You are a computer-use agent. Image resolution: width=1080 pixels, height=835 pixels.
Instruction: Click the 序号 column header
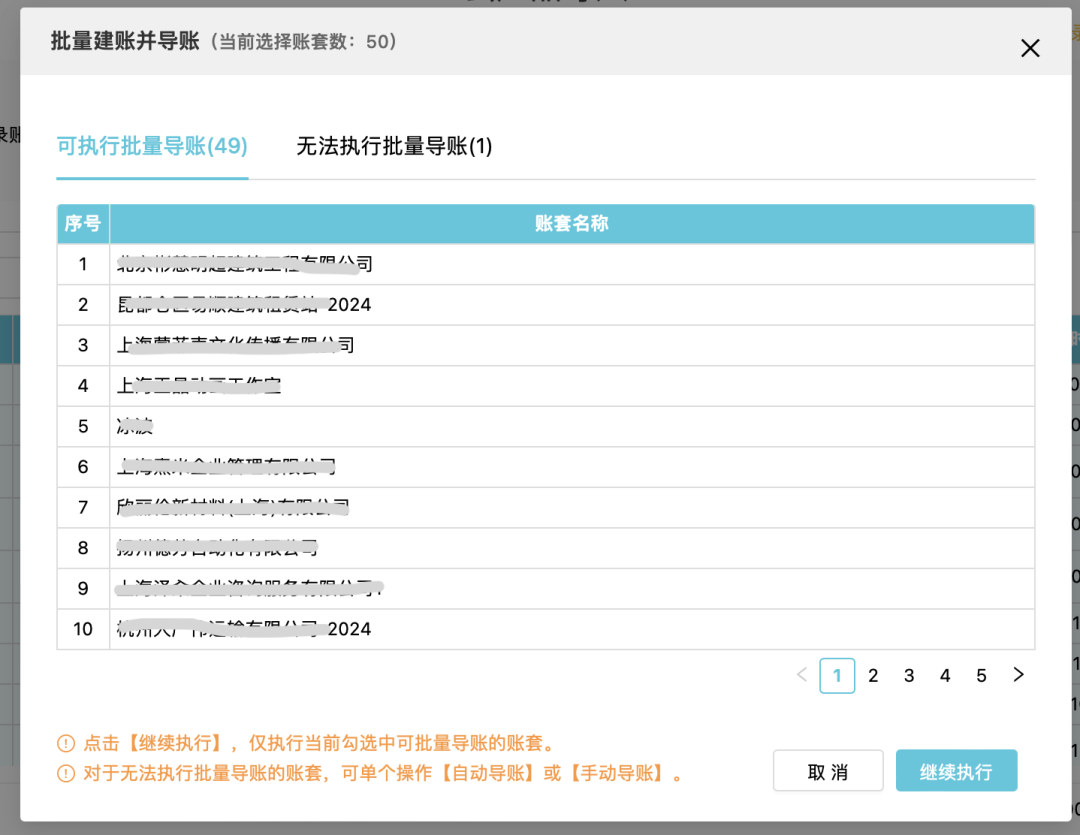coord(83,223)
